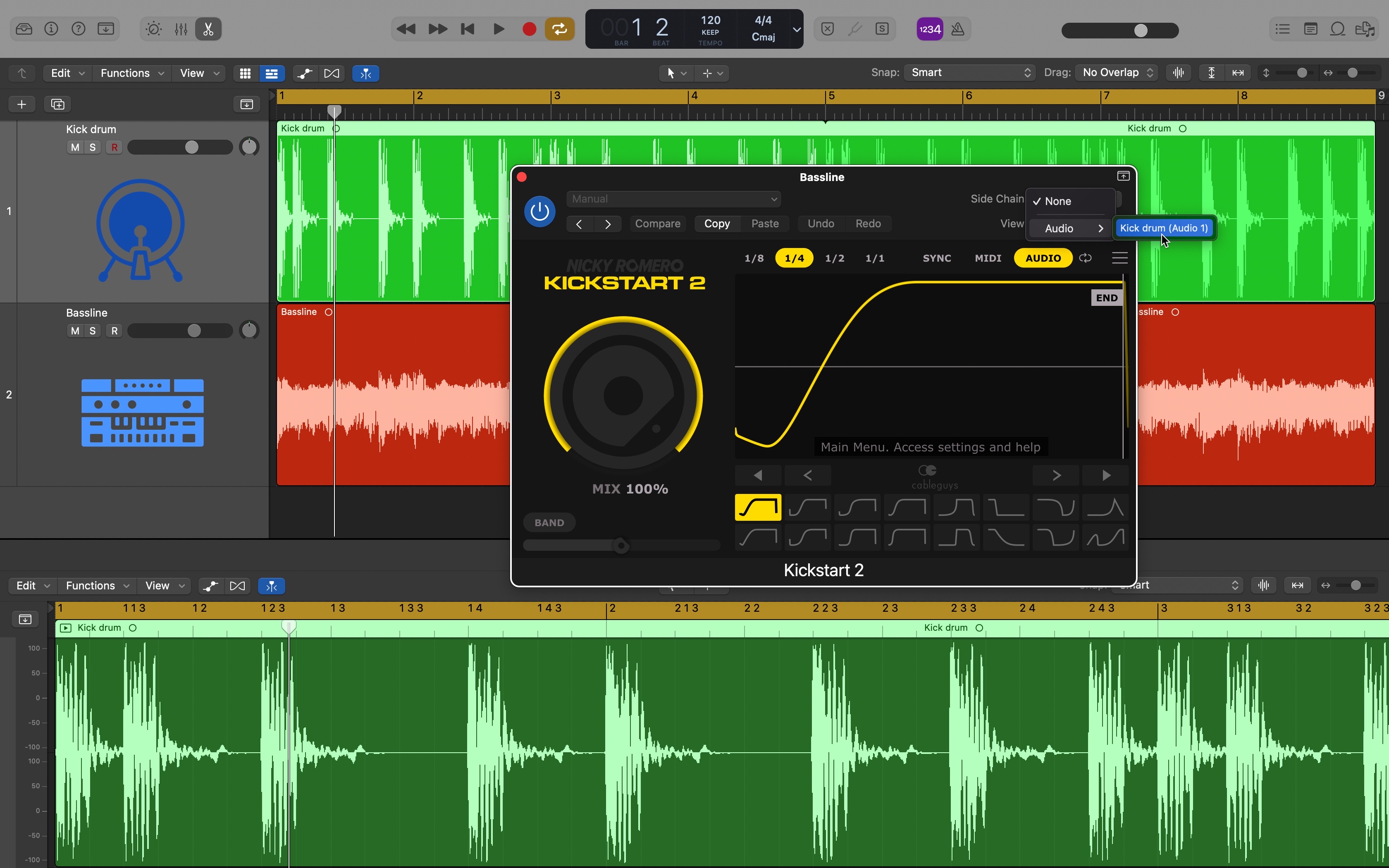Solo the Kick drum track

click(93, 148)
